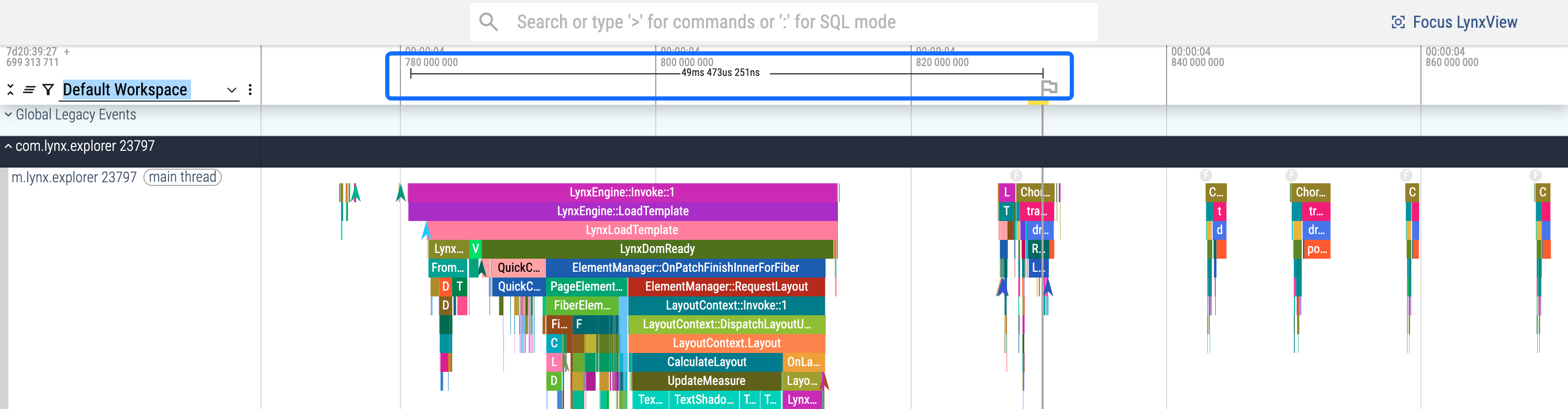Click the m.lynx.explorer 23797 thread name
This screenshot has width=1568, height=409.
pyautogui.click(x=74, y=177)
